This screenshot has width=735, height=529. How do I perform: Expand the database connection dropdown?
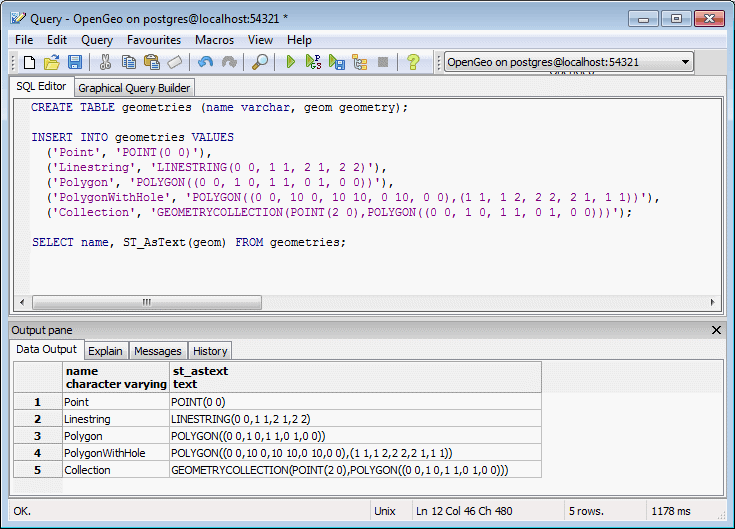click(685, 62)
